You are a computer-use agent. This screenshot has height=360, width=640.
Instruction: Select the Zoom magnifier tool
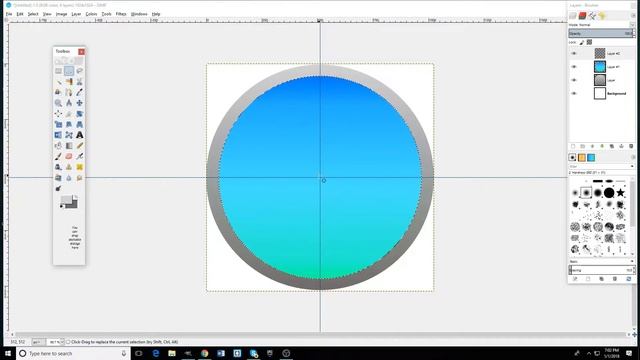click(58, 103)
